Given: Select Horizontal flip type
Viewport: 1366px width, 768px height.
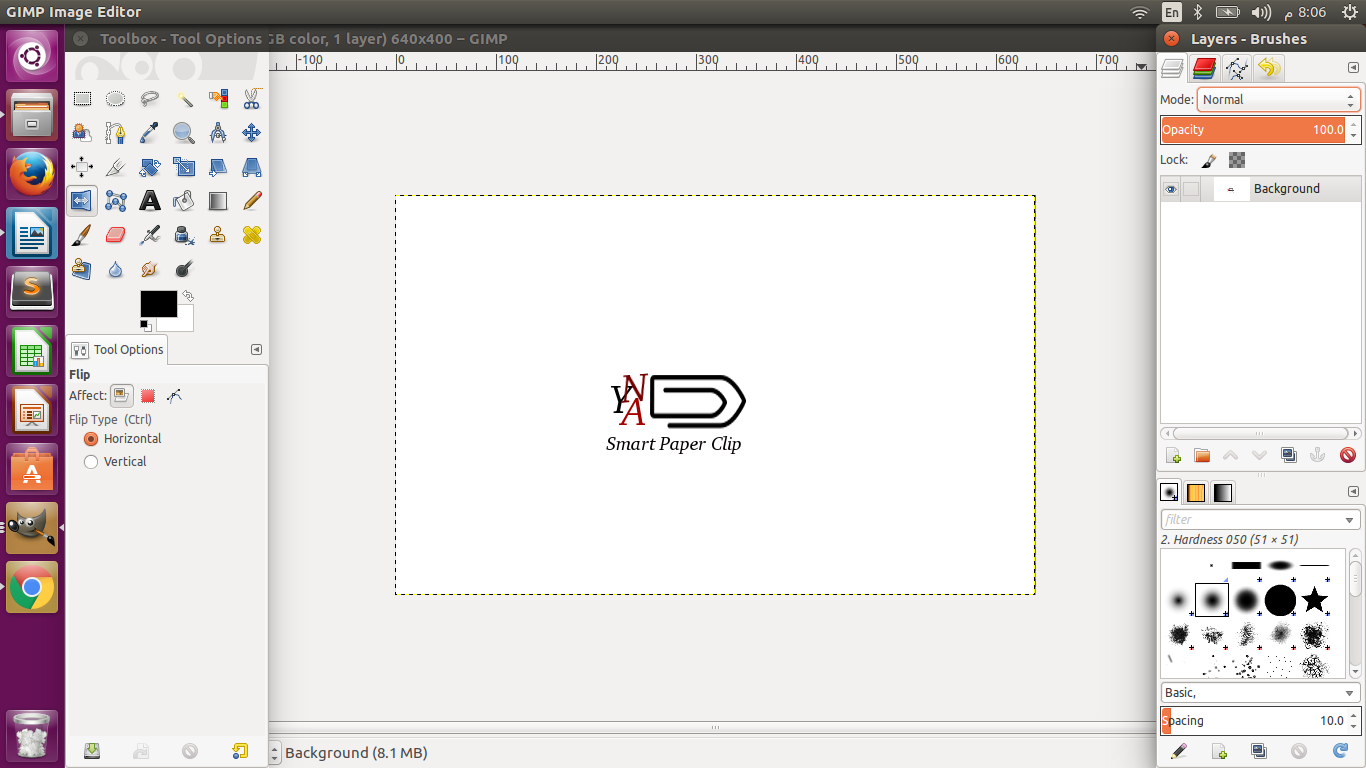Looking at the screenshot, I should (123, 439).
